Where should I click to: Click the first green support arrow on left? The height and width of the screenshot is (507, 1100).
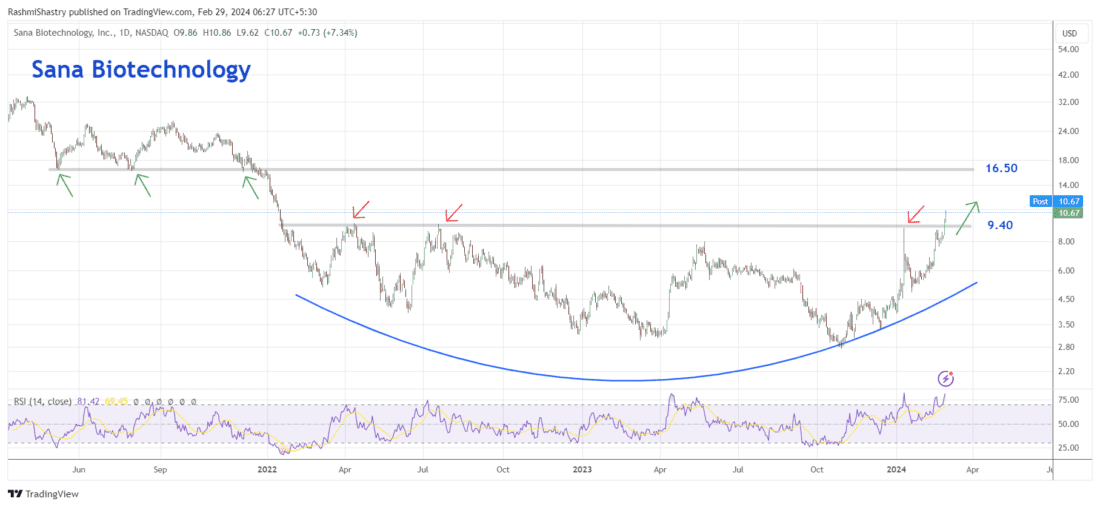pos(65,184)
